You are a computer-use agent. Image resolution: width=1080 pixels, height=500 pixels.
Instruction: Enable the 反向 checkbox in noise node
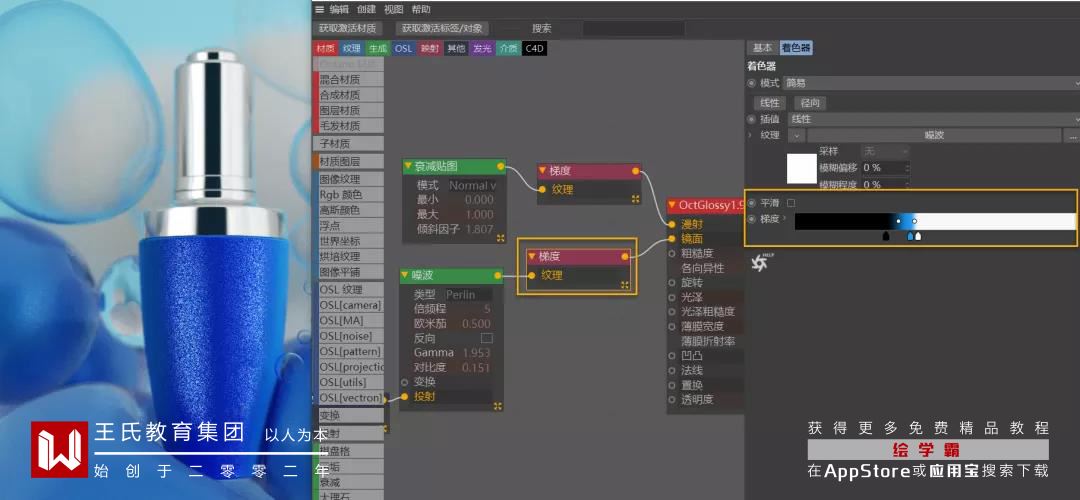486,338
